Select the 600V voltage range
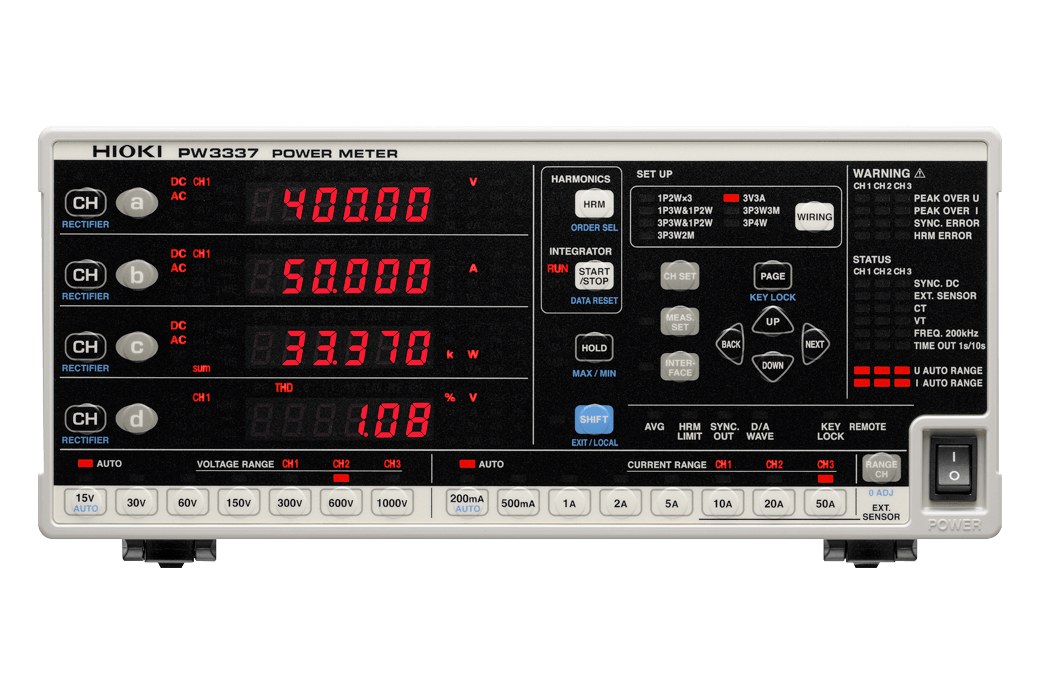Image resolution: width=1040 pixels, height=694 pixels. click(341, 503)
